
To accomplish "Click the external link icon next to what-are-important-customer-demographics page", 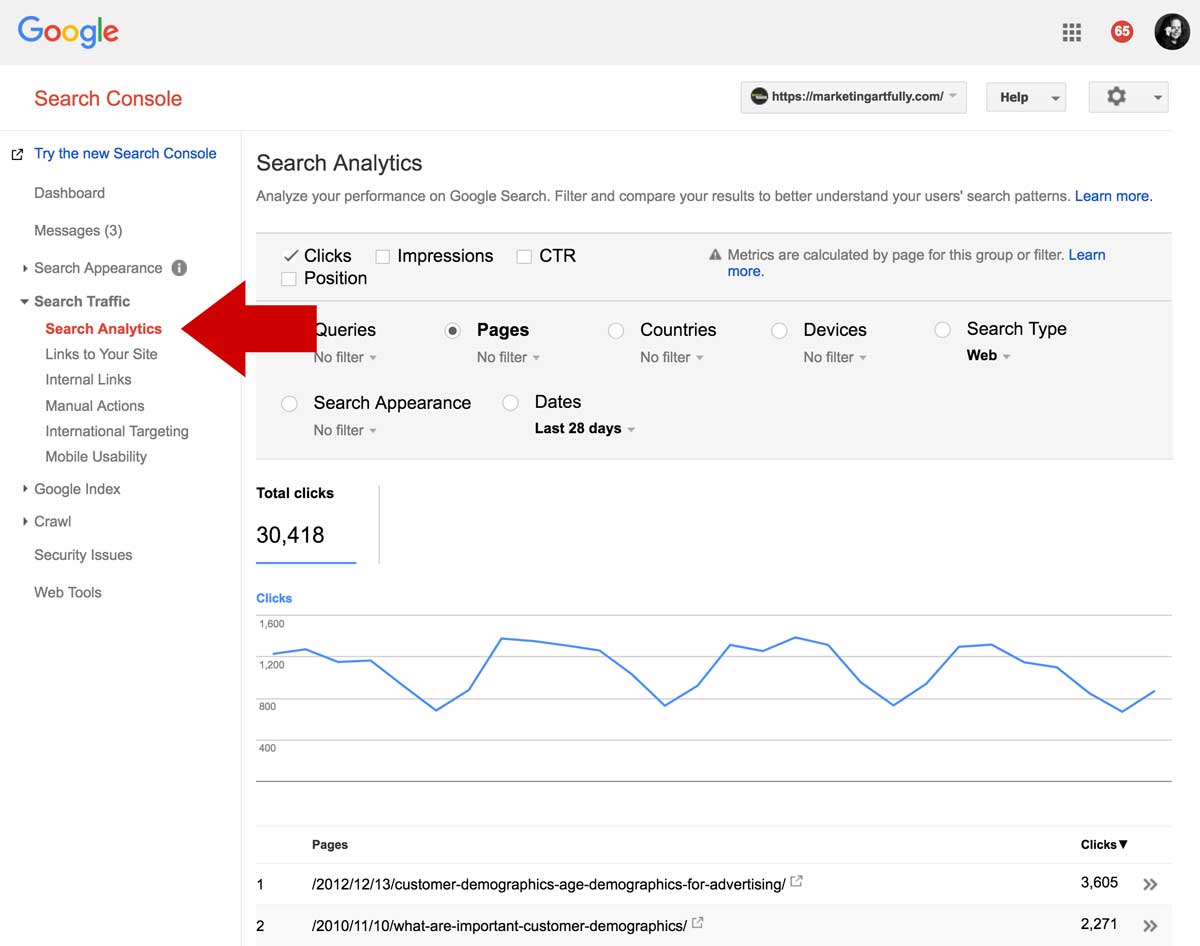I will click(698, 923).
